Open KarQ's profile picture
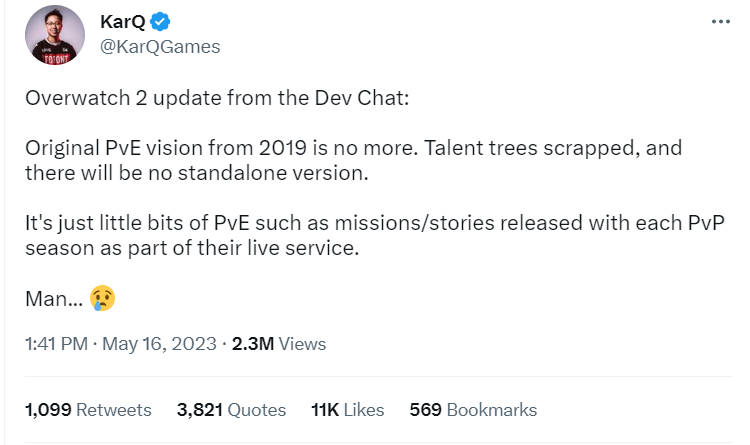Screen dimensions: 750x445 [57, 34]
